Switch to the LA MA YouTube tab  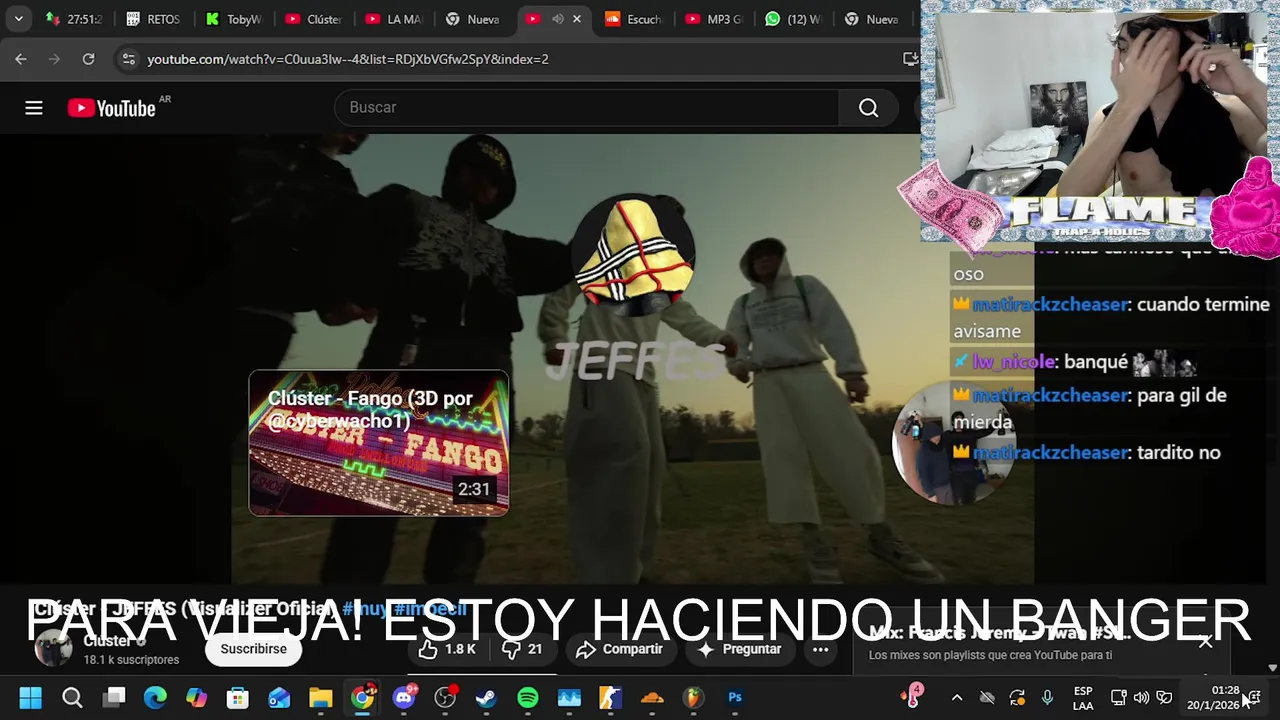coord(394,19)
